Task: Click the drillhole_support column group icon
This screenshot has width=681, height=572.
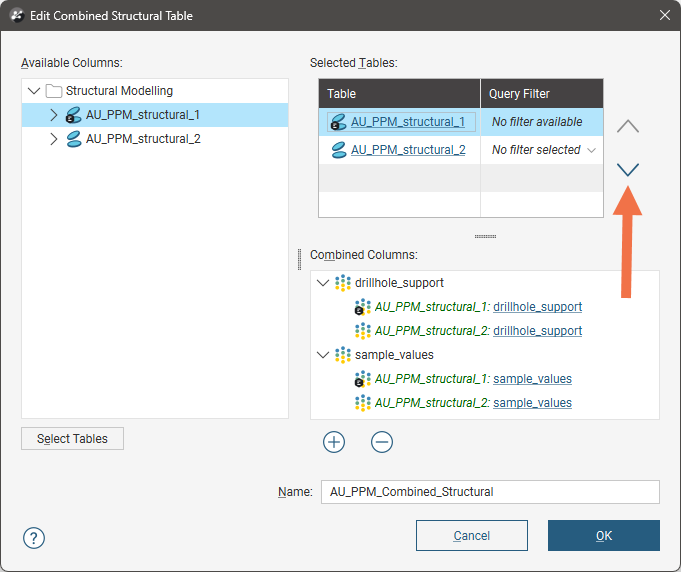Action: point(343,283)
